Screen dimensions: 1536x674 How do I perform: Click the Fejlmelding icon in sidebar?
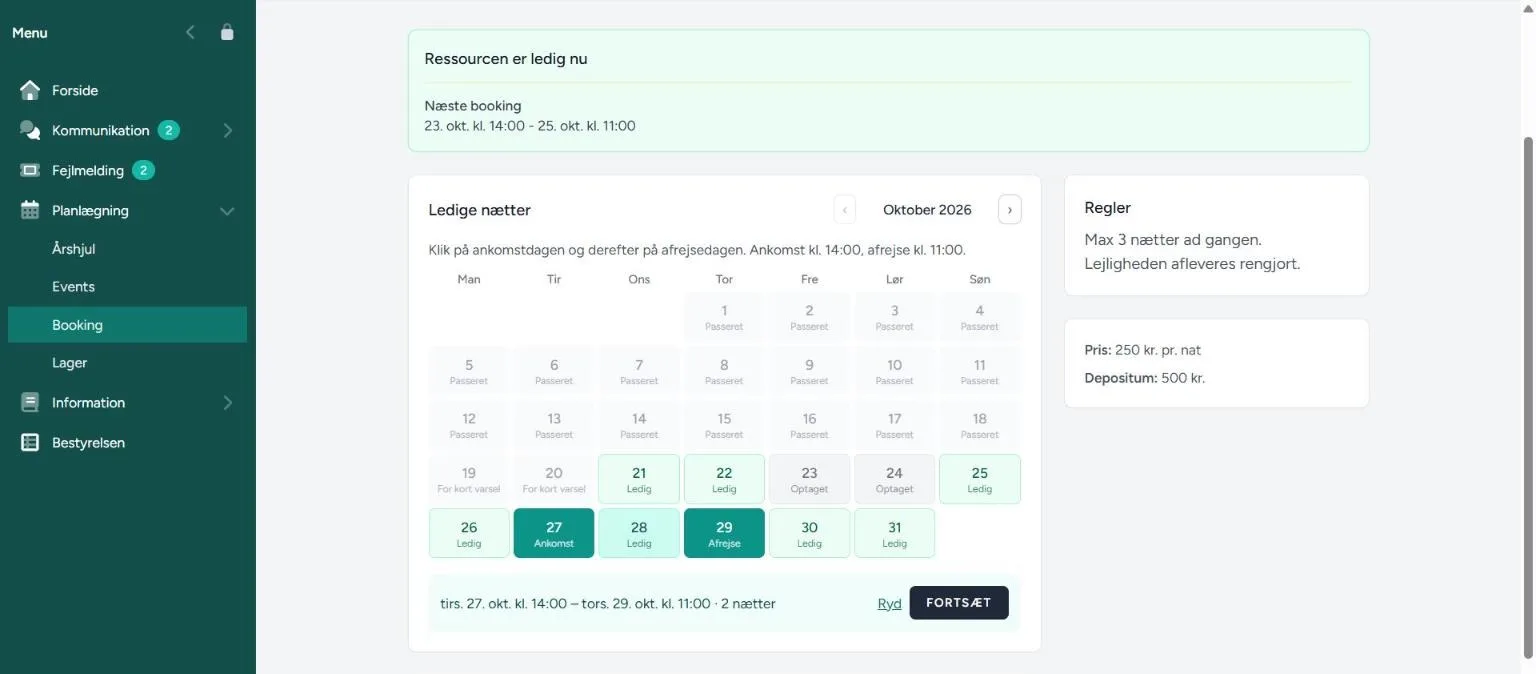(30, 170)
